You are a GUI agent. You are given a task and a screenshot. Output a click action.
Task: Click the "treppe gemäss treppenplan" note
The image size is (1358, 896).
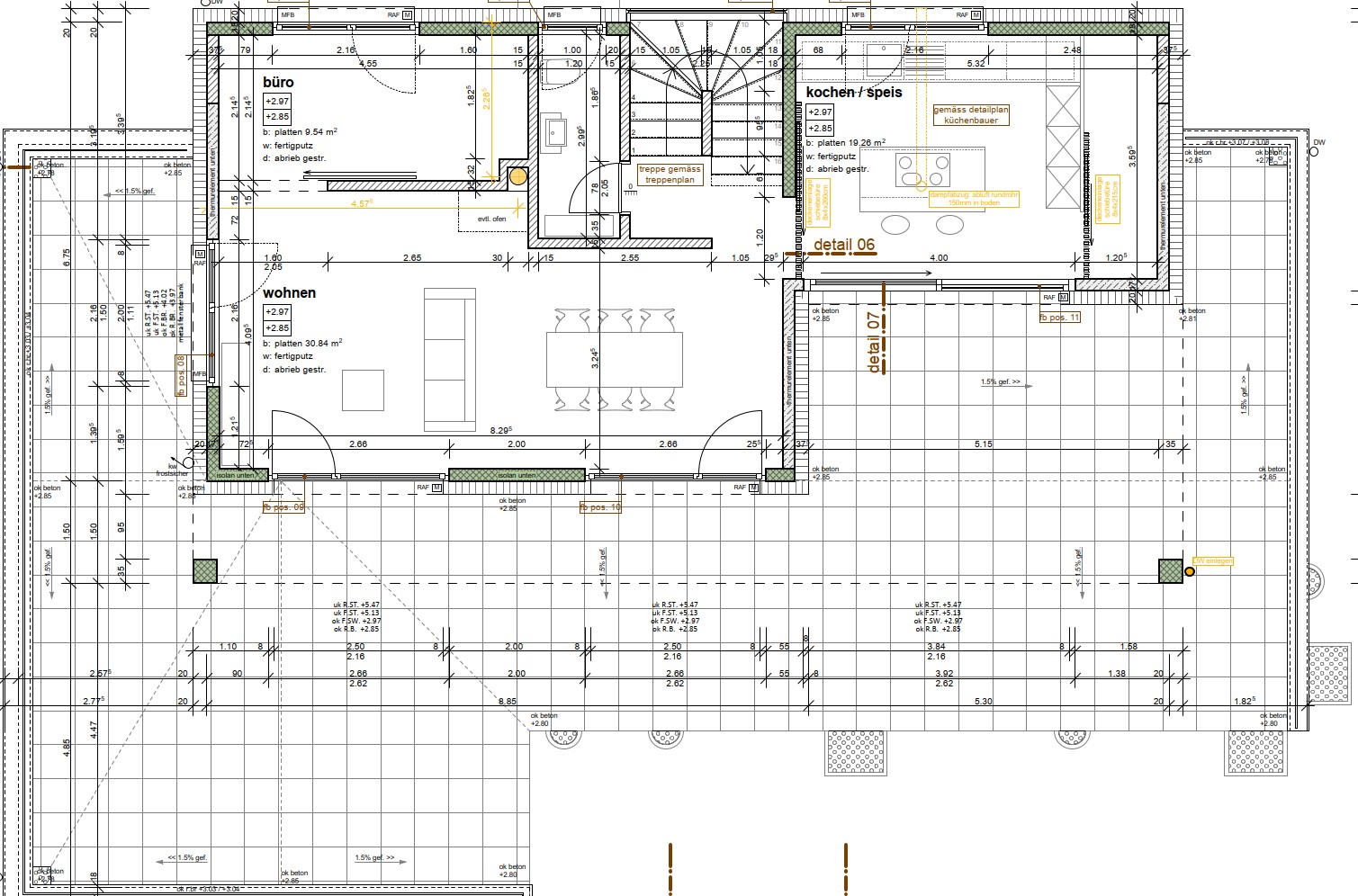coord(670,175)
